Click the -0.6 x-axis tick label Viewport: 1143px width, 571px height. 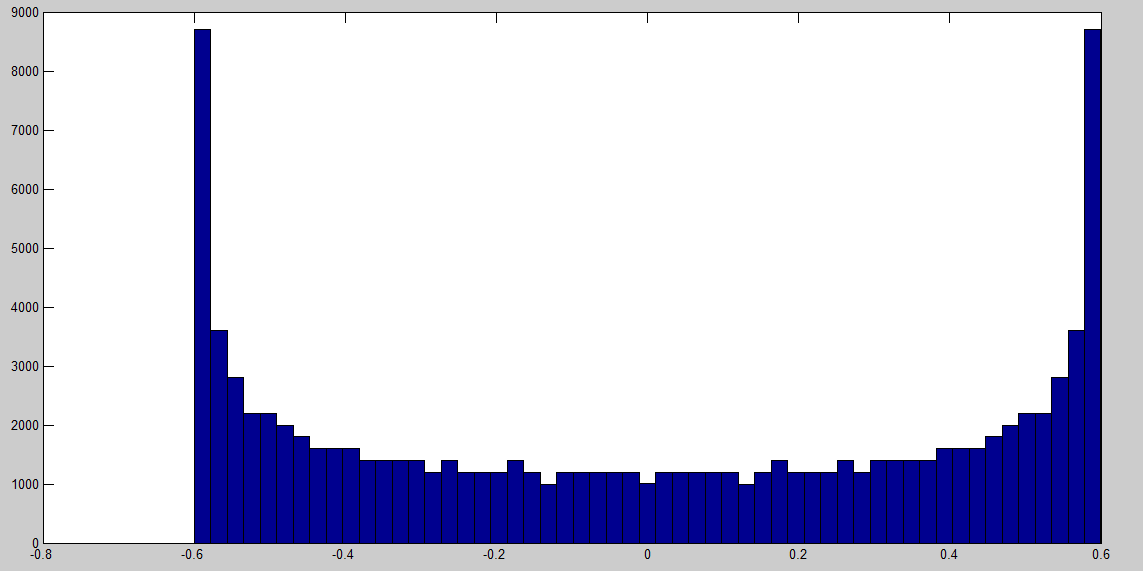(192, 555)
